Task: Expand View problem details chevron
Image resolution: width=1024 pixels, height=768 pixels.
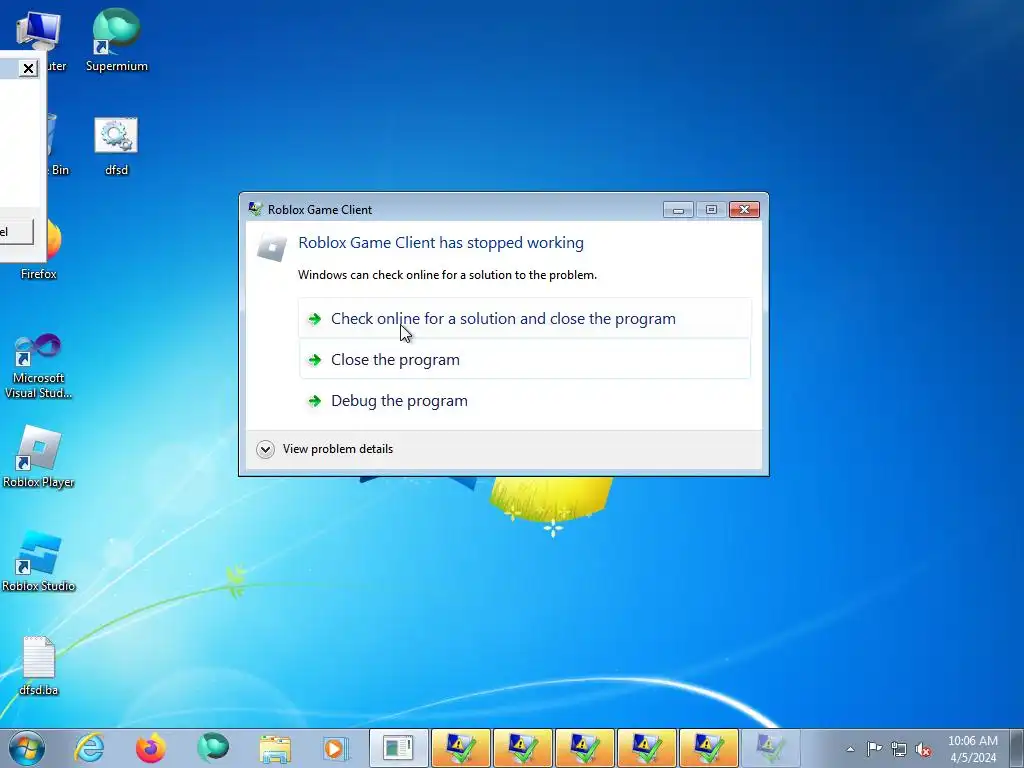Action: point(265,449)
